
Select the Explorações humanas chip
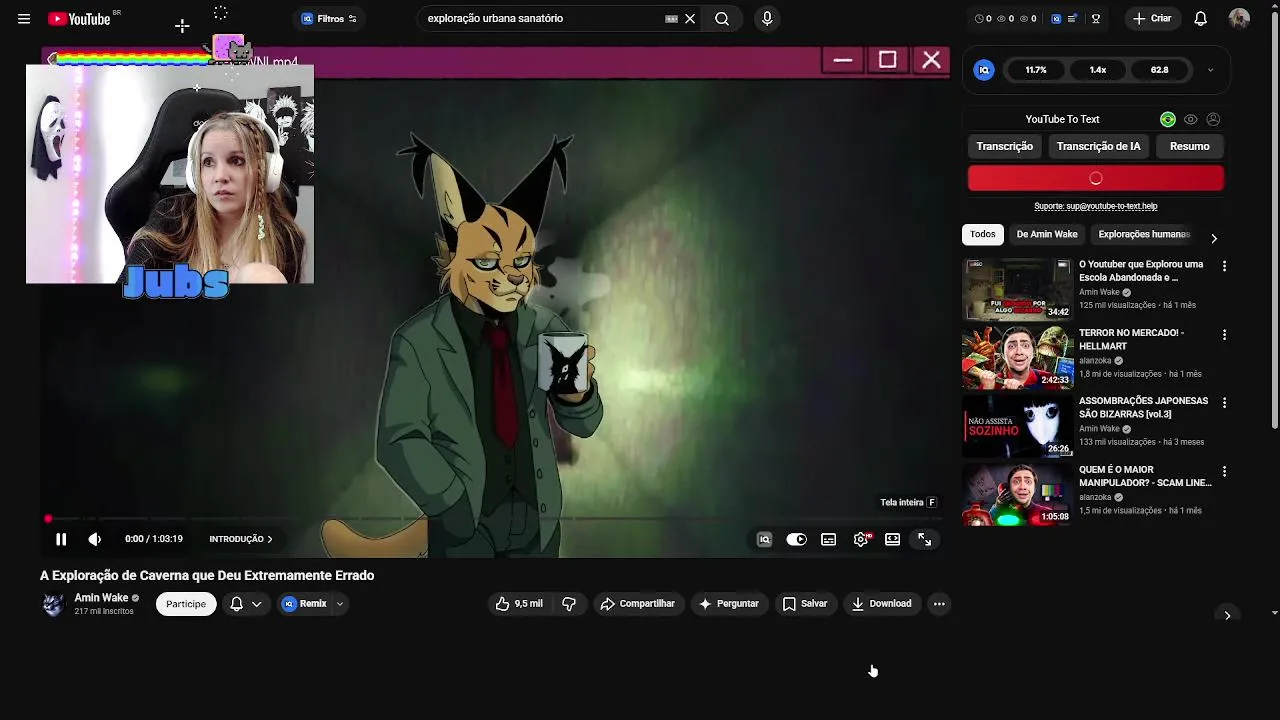point(1144,234)
